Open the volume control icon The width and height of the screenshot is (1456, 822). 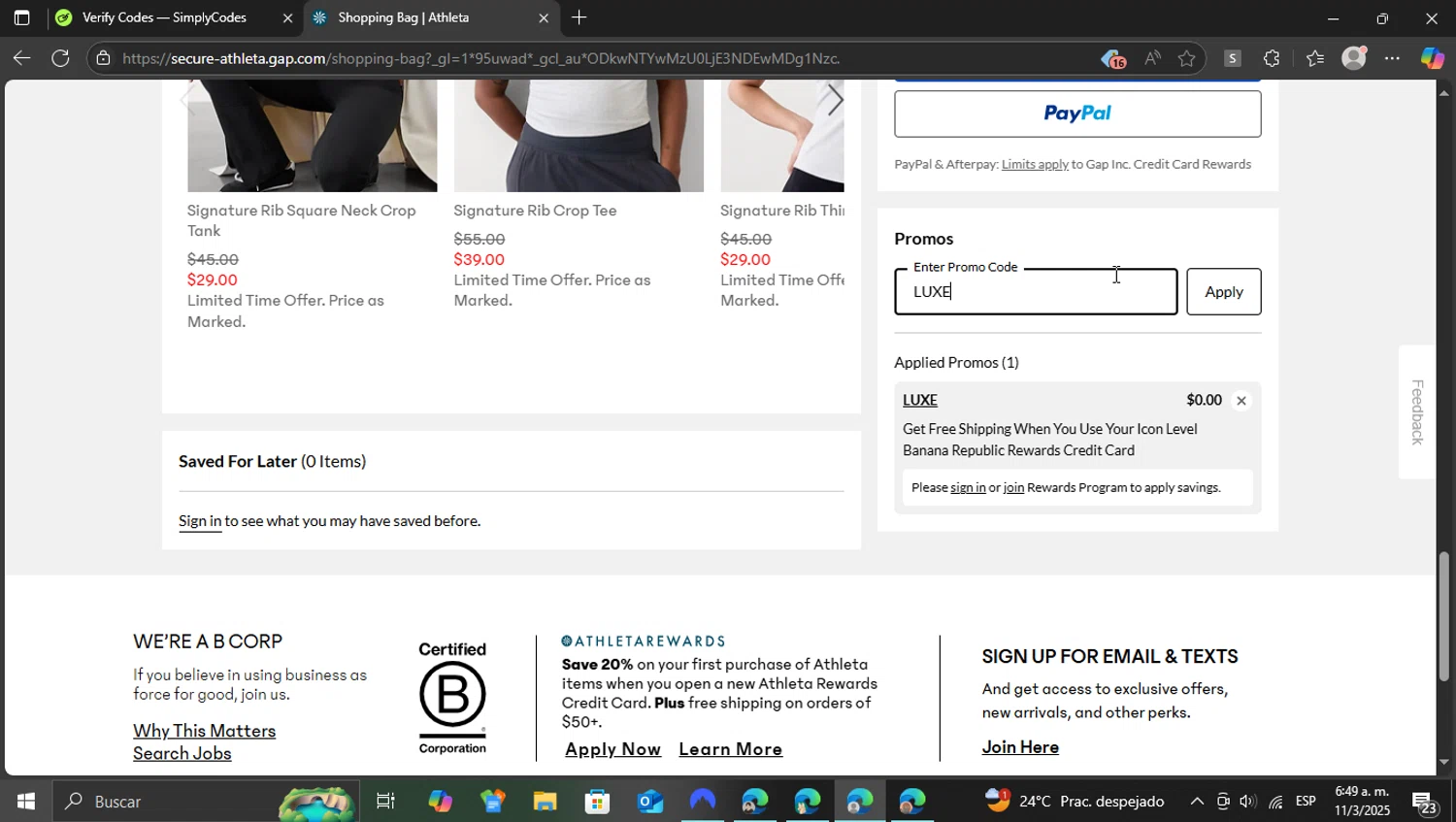tap(1248, 802)
